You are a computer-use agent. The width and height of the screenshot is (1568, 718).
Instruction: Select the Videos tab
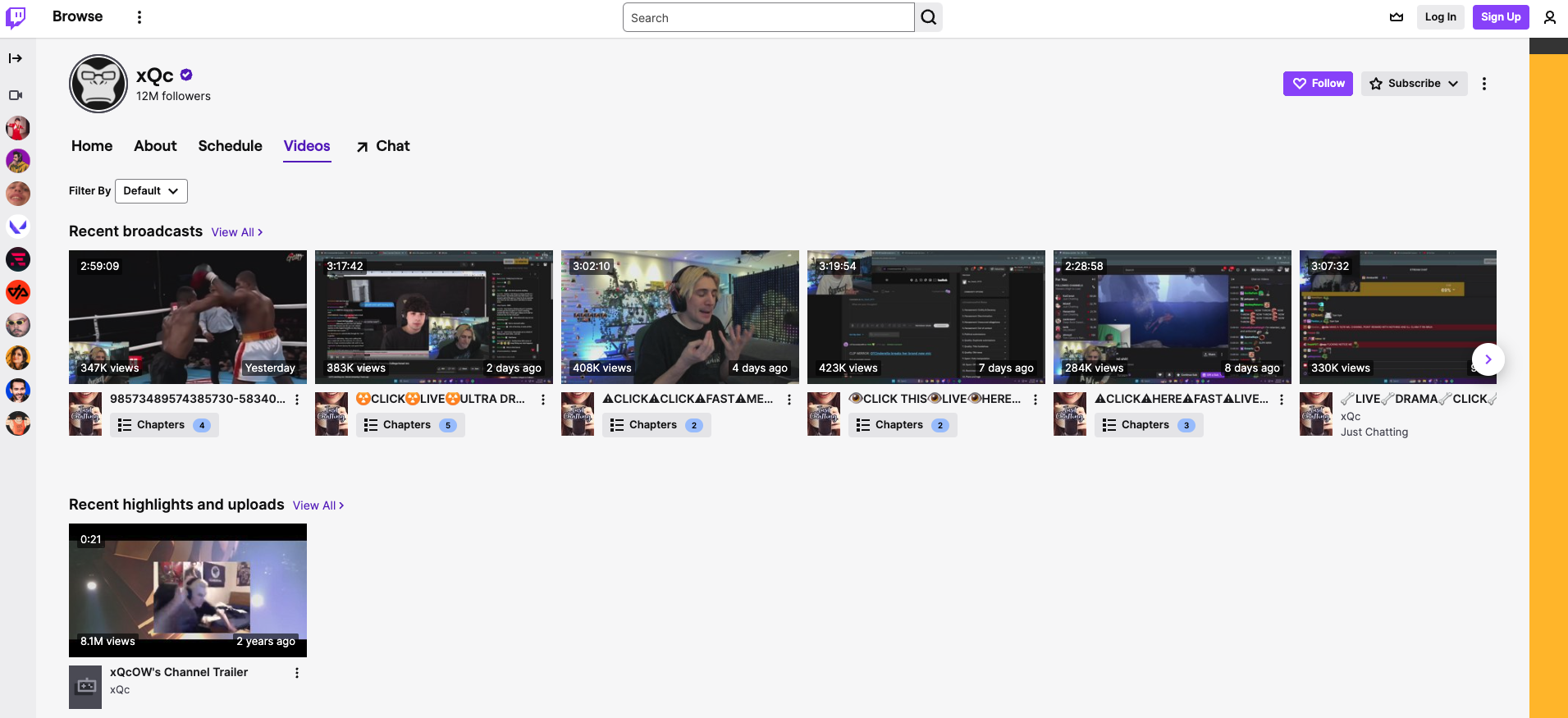pos(307,146)
